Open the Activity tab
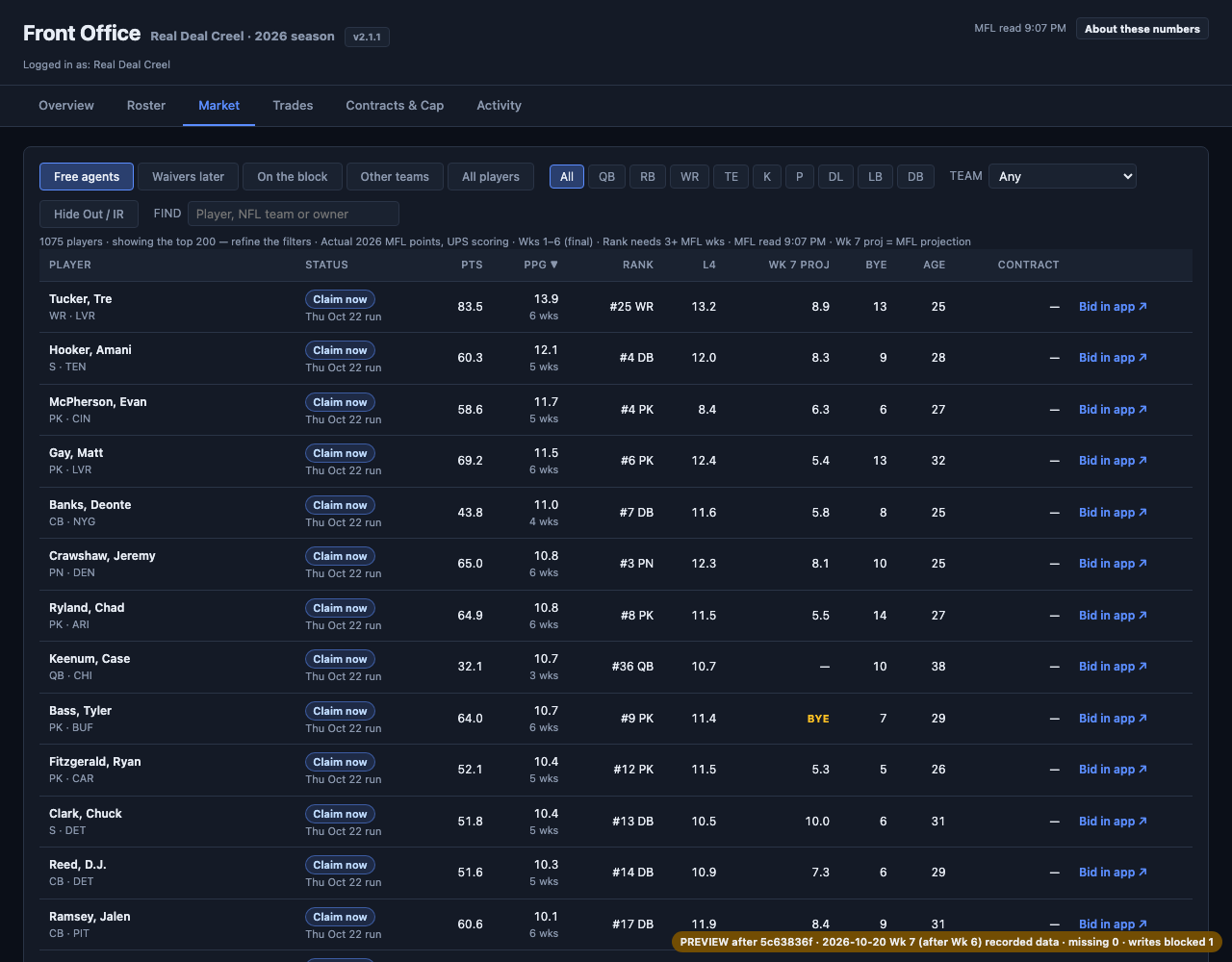Viewport: 1232px width, 962px height. pos(499,106)
